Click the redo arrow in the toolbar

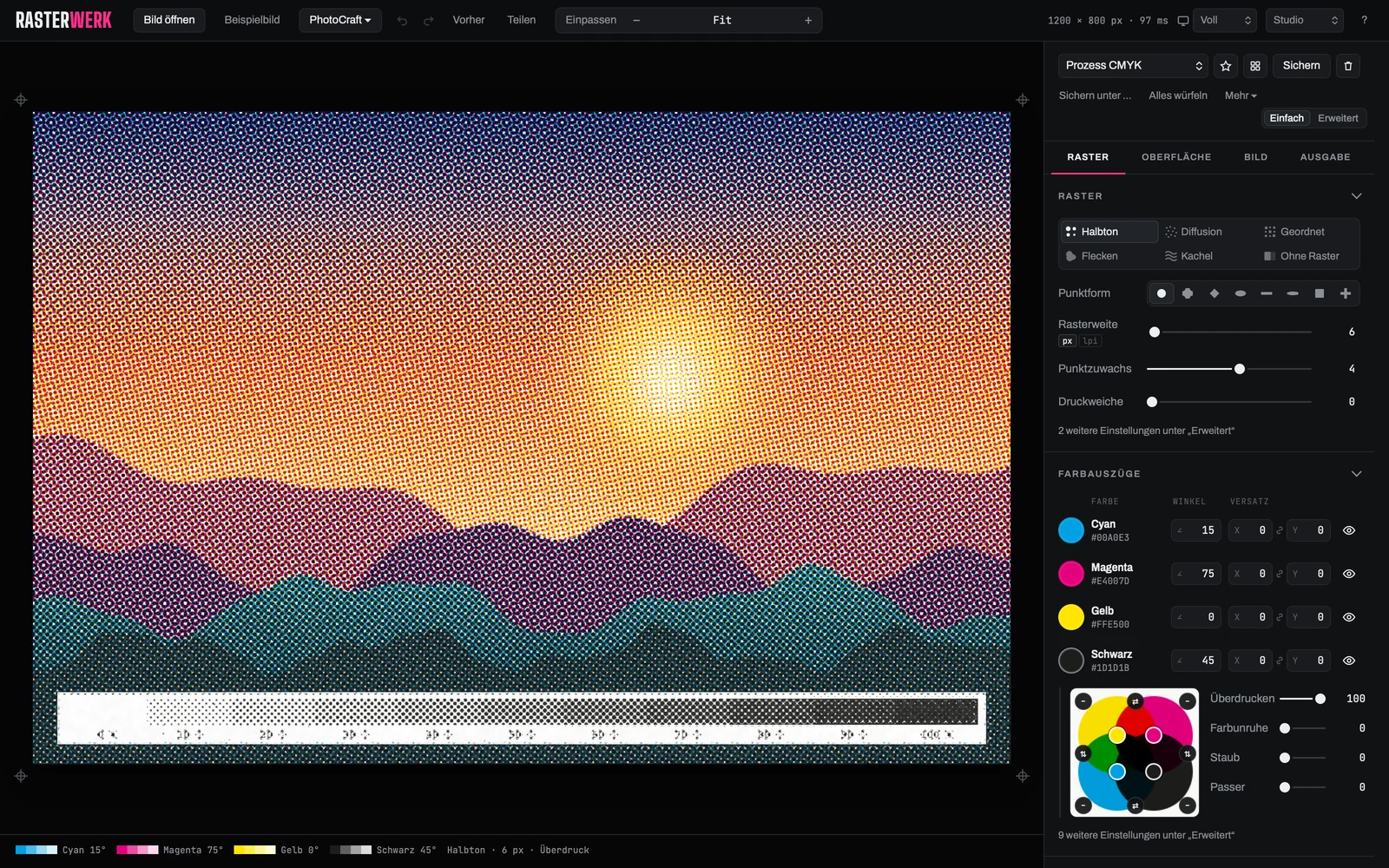pos(428,20)
